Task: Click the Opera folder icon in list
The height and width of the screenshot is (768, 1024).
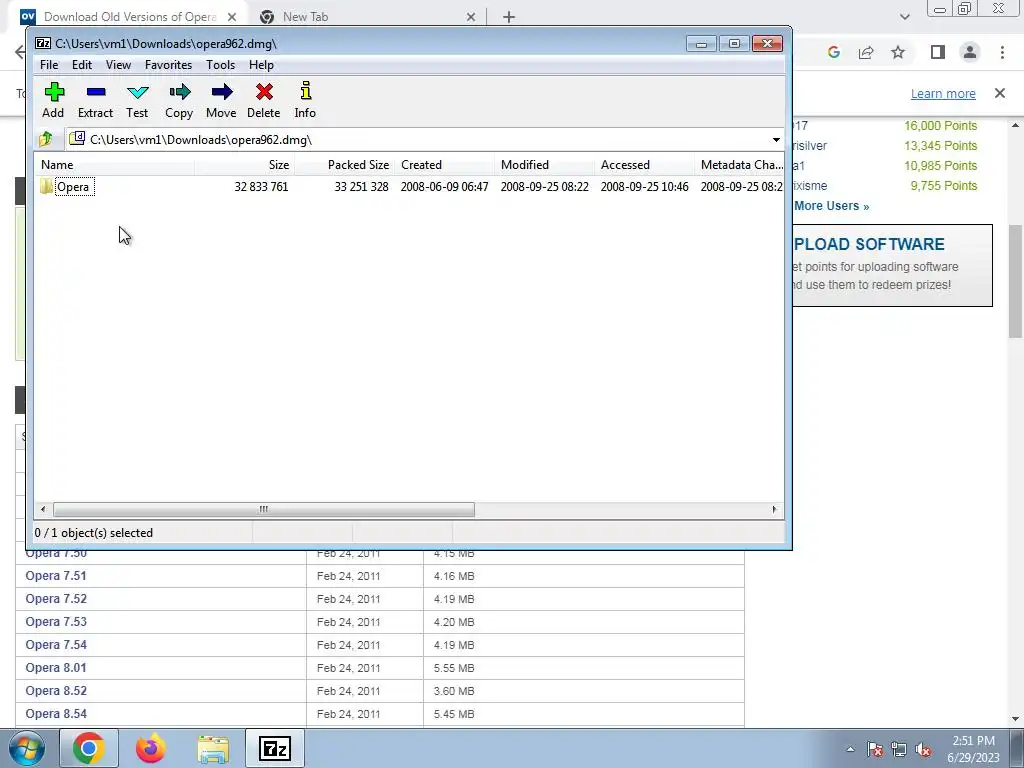Action: point(46,187)
